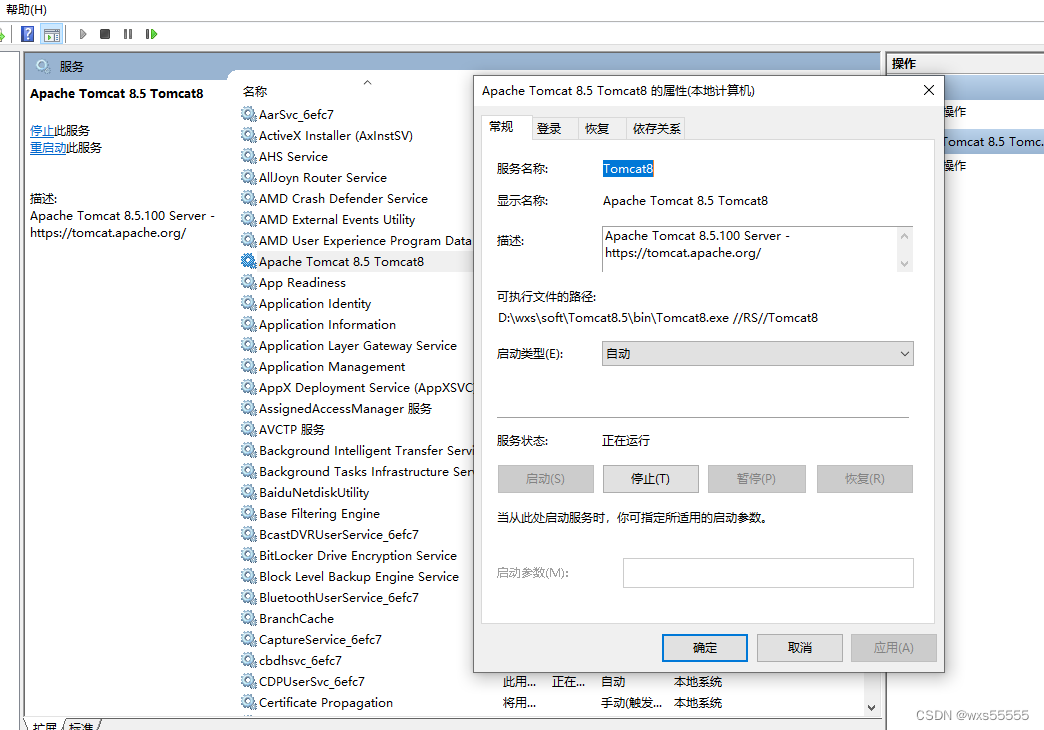Open the Help toolbar icon
1044x730 pixels.
coord(27,34)
